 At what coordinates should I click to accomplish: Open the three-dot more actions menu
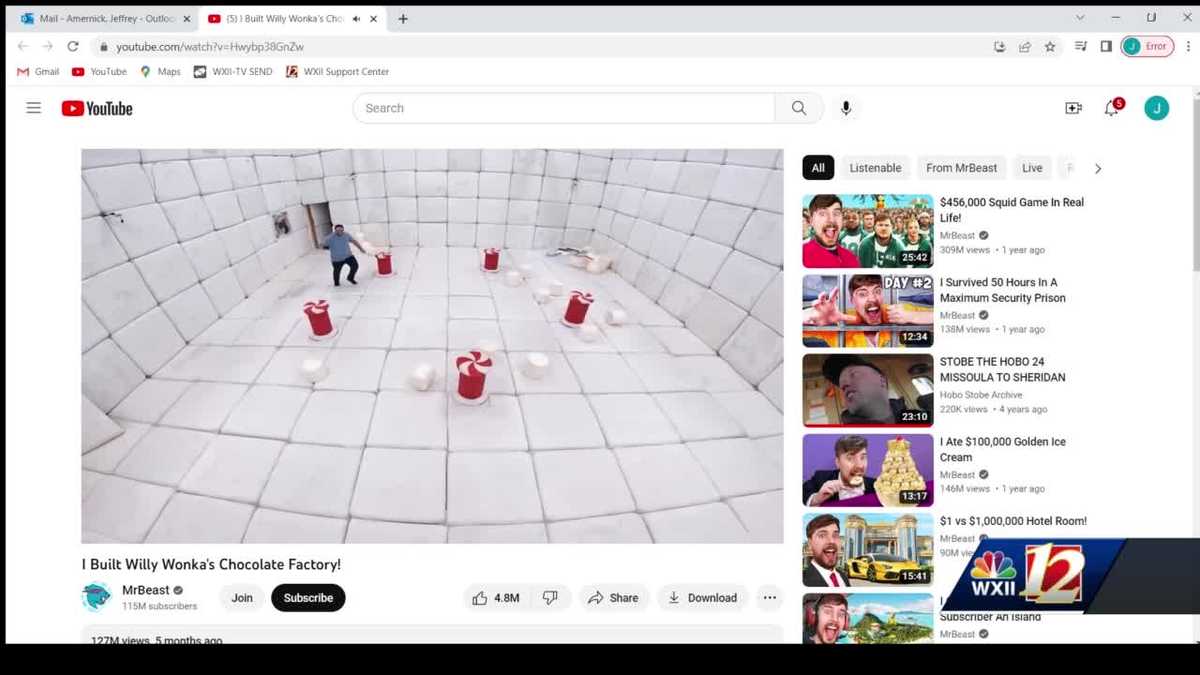769,597
